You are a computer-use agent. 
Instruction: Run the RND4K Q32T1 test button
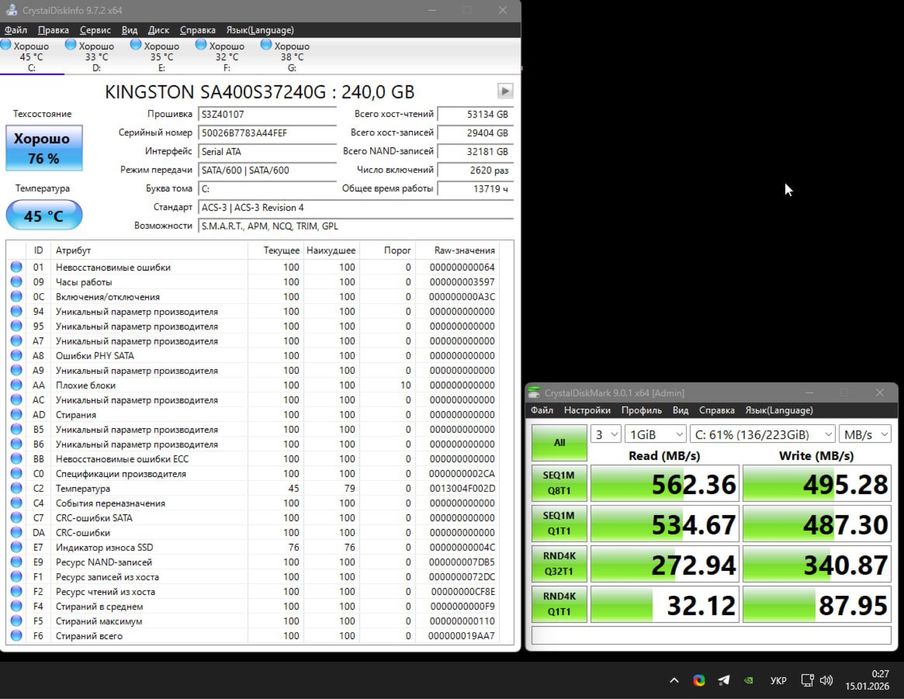[559, 563]
